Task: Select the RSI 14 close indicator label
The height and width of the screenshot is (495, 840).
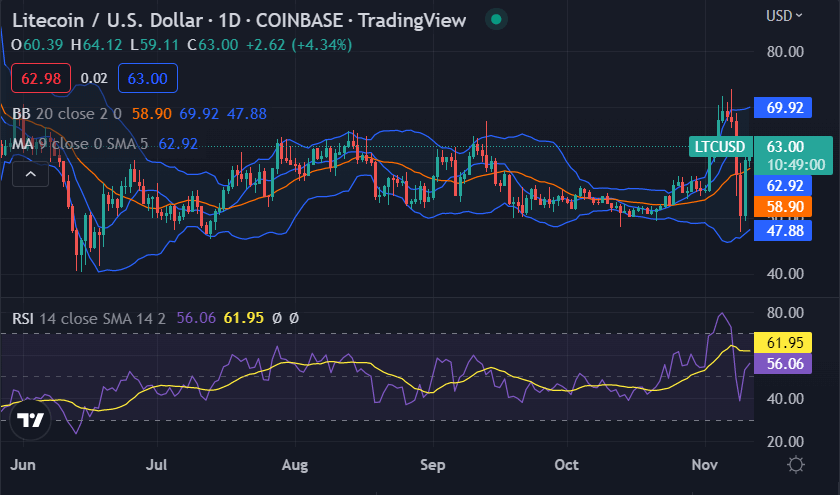Action: (x=88, y=318)
